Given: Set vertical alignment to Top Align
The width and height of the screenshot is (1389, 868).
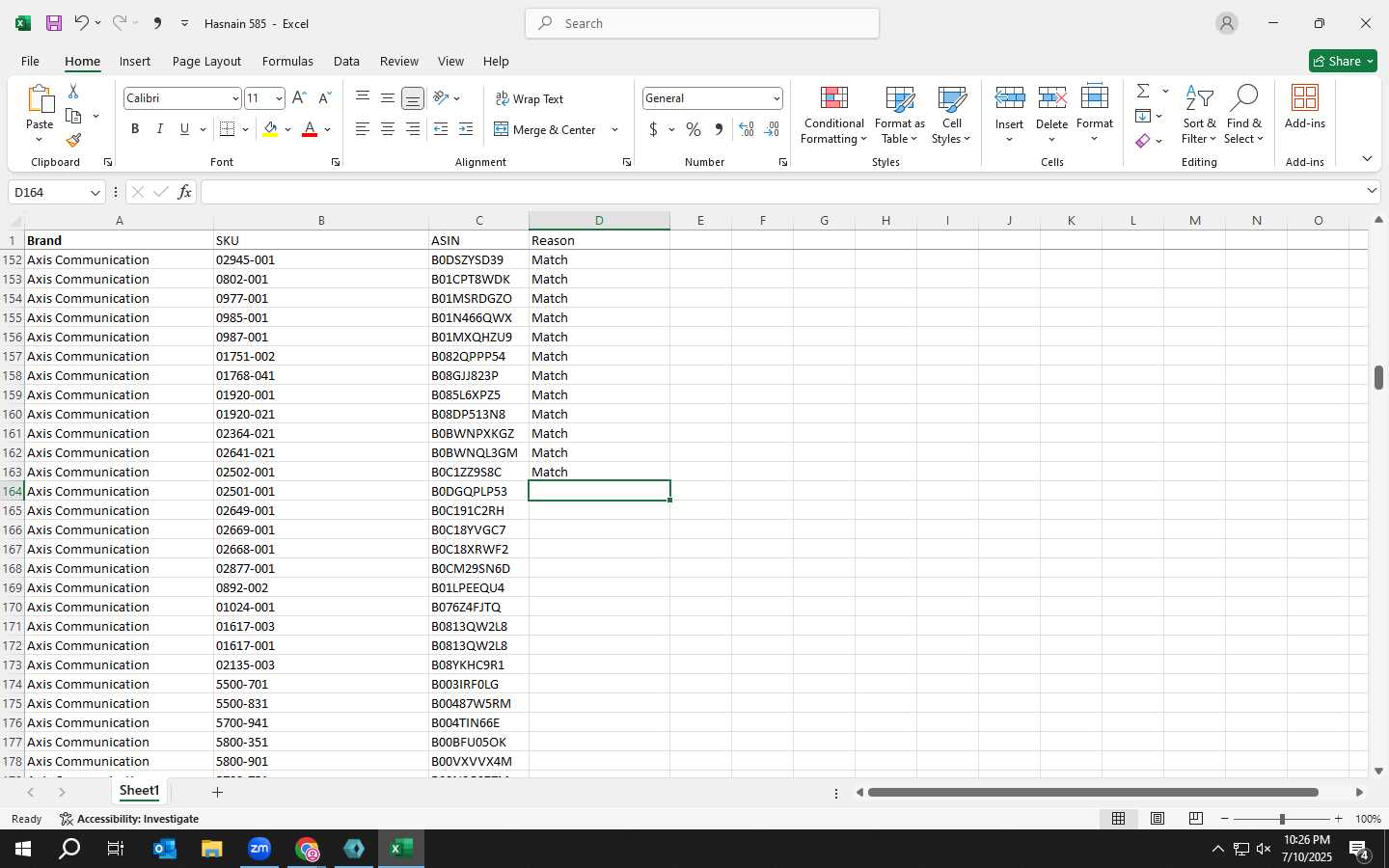Looking at the screenshot, I should click(363, 98).
